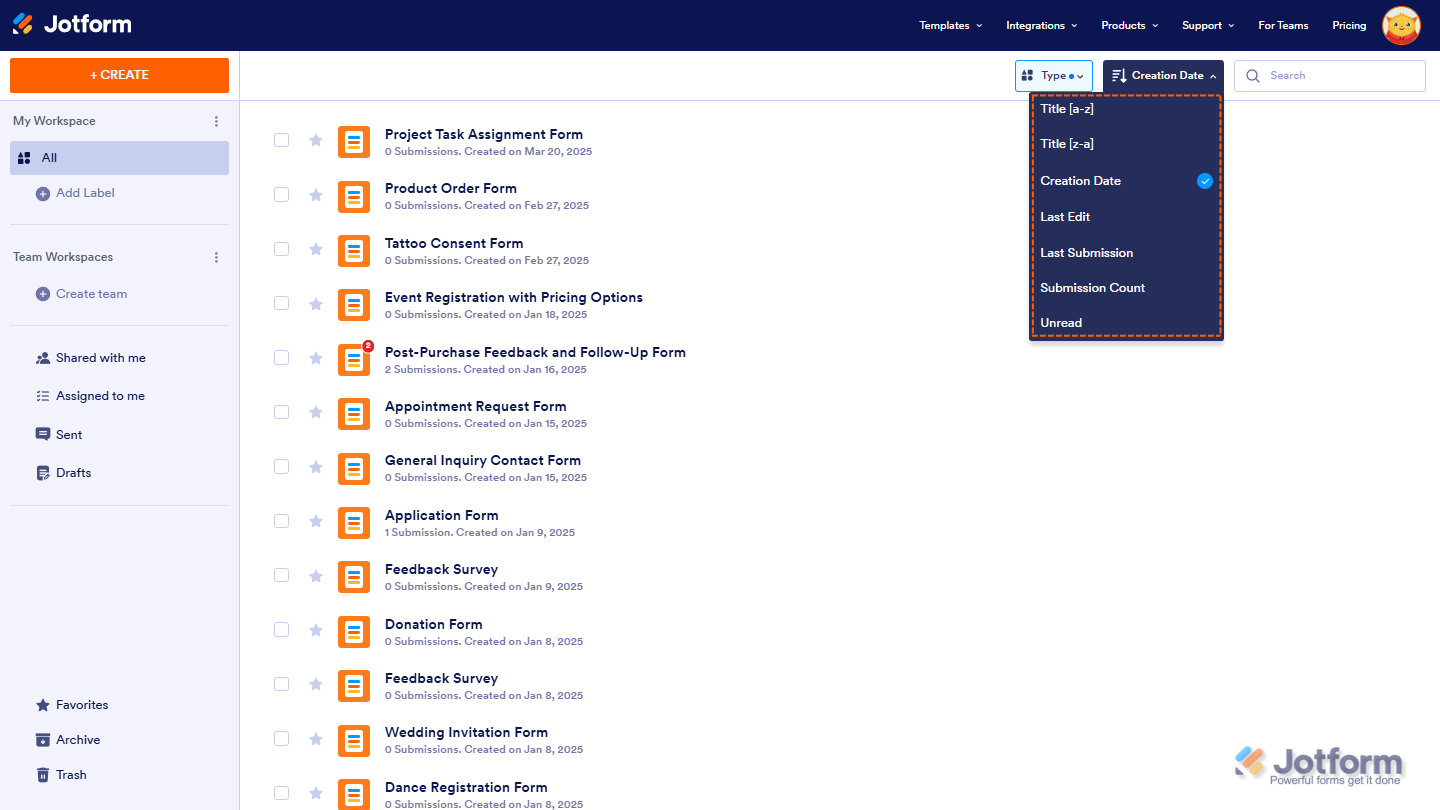Click the Archive icon in sidebar
Screen dimensions: 1440x810
point(41,739)
